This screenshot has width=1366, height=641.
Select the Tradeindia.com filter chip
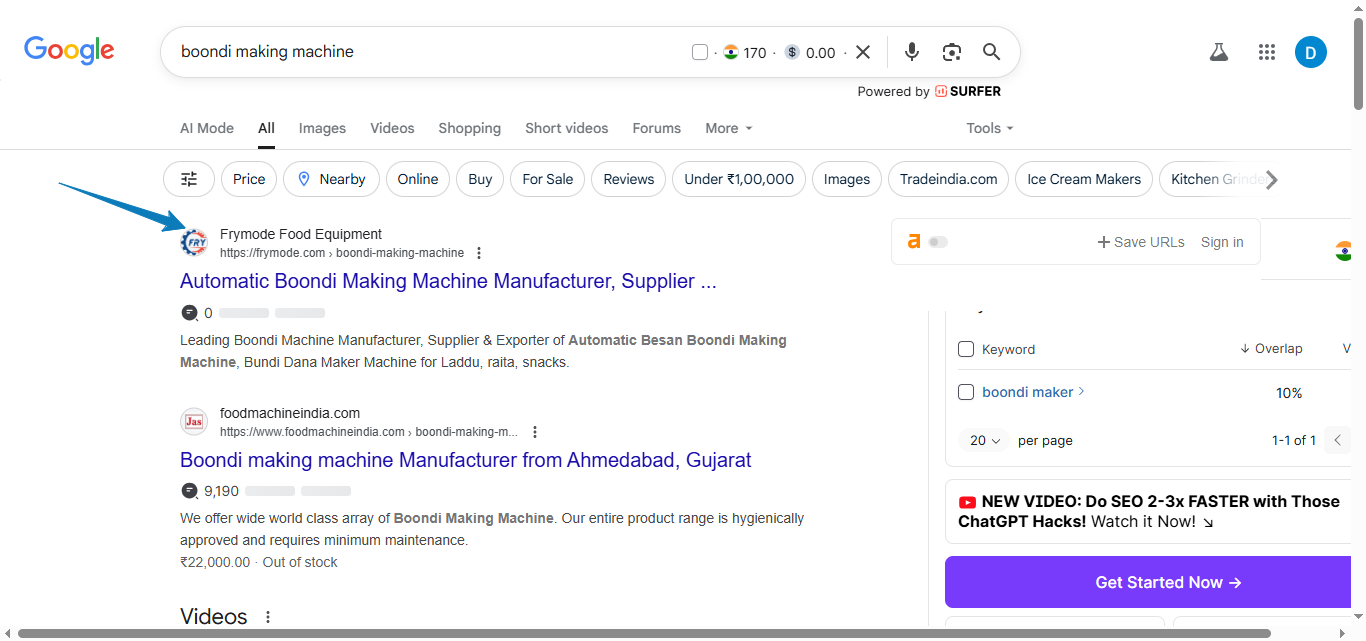[x=949, y=179]
